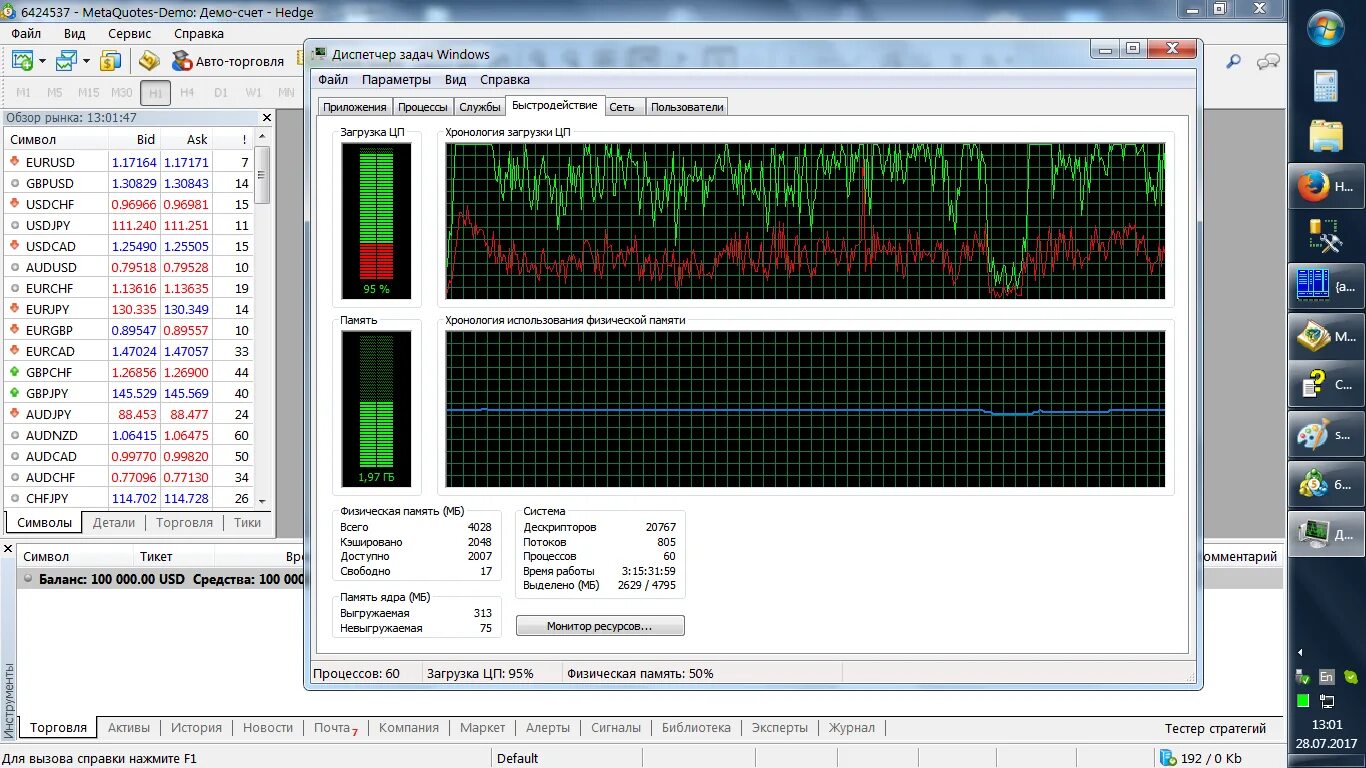Viewport: 1366px width, 768px height.
Task: Open MetaTrader Справка menu
Action: (199, 33)
